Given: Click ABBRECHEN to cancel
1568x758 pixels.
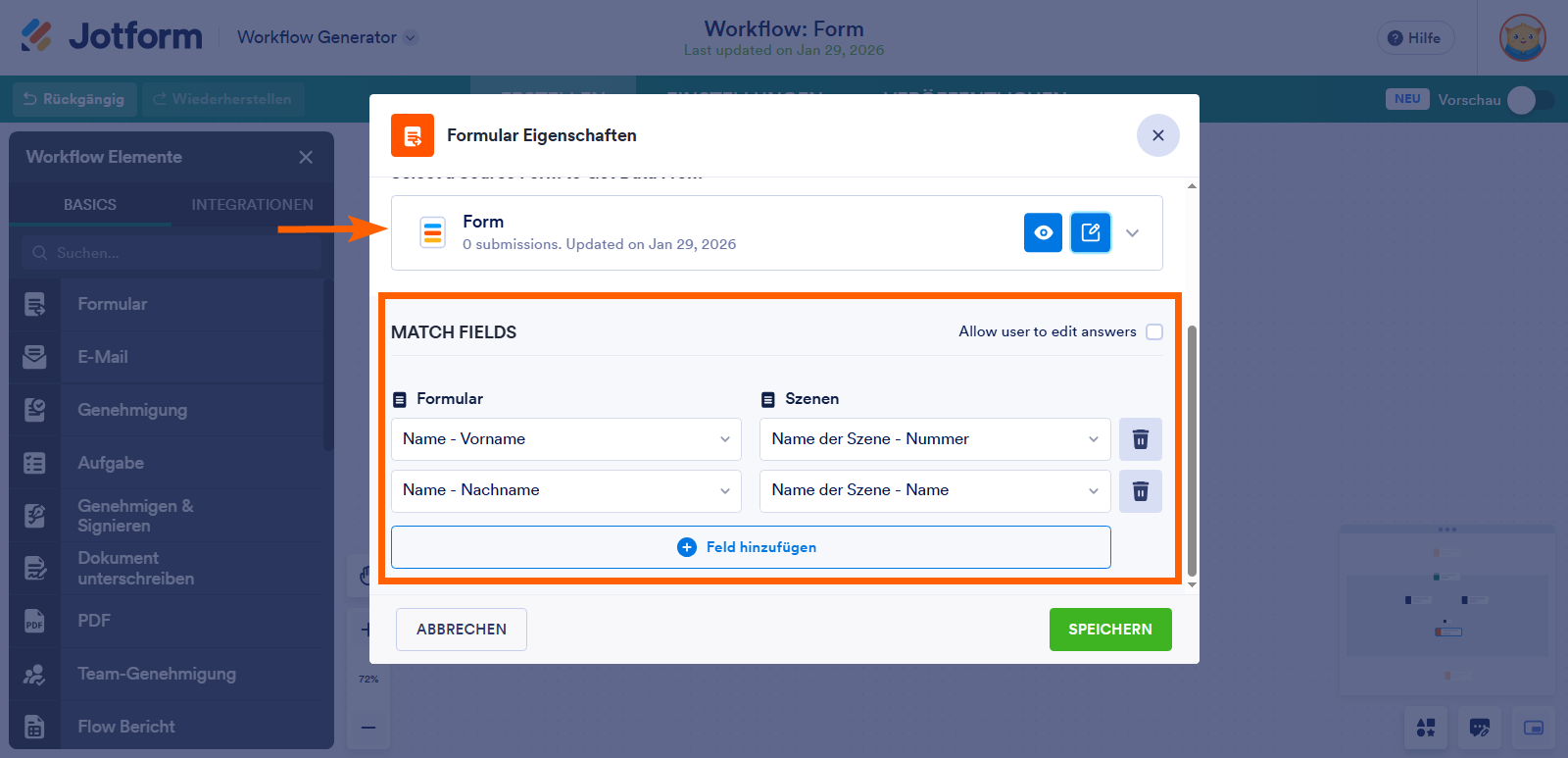Looking at the screenshot, I should [462, 630].
